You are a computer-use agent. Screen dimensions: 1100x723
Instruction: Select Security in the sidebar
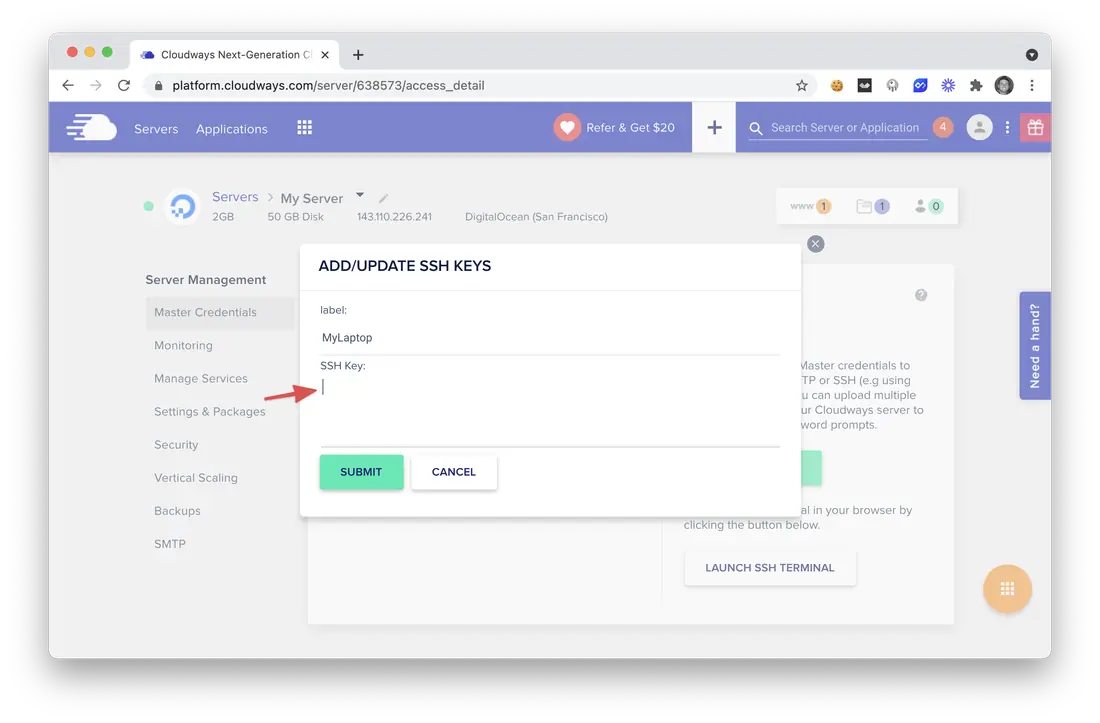click(176, 445)
